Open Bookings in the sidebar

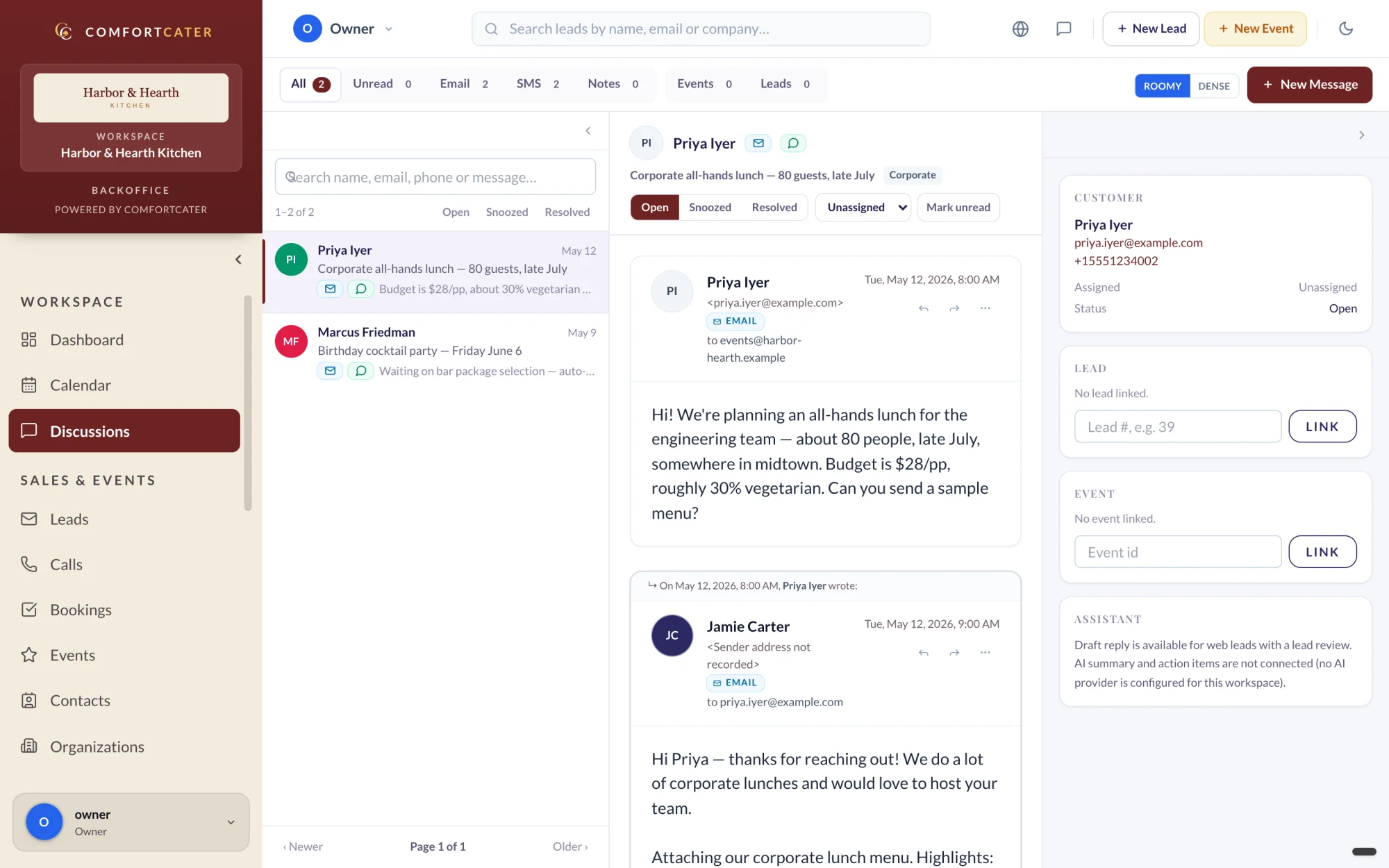124,610
